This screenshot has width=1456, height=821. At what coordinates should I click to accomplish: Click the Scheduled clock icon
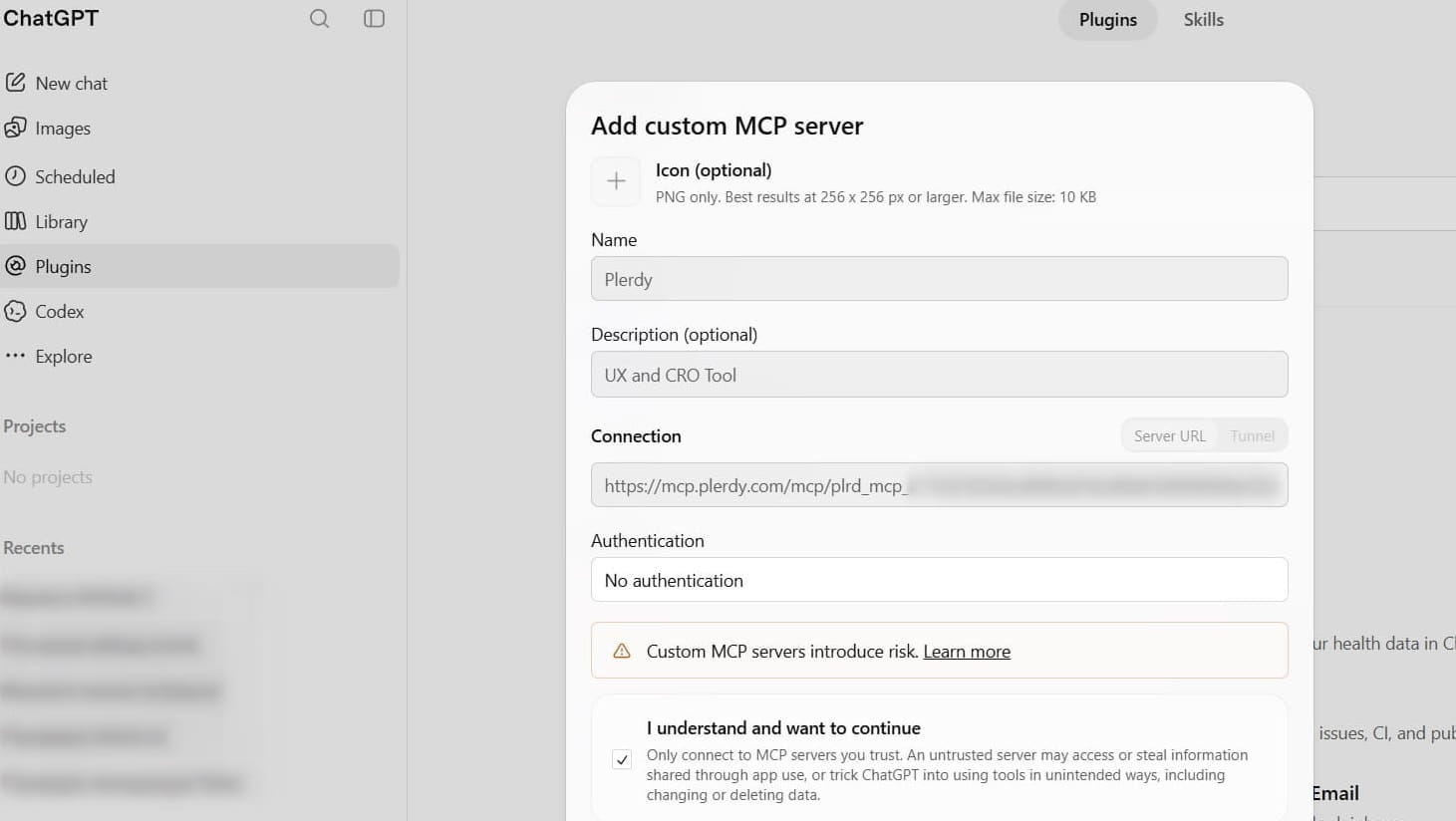coord(15,176)
